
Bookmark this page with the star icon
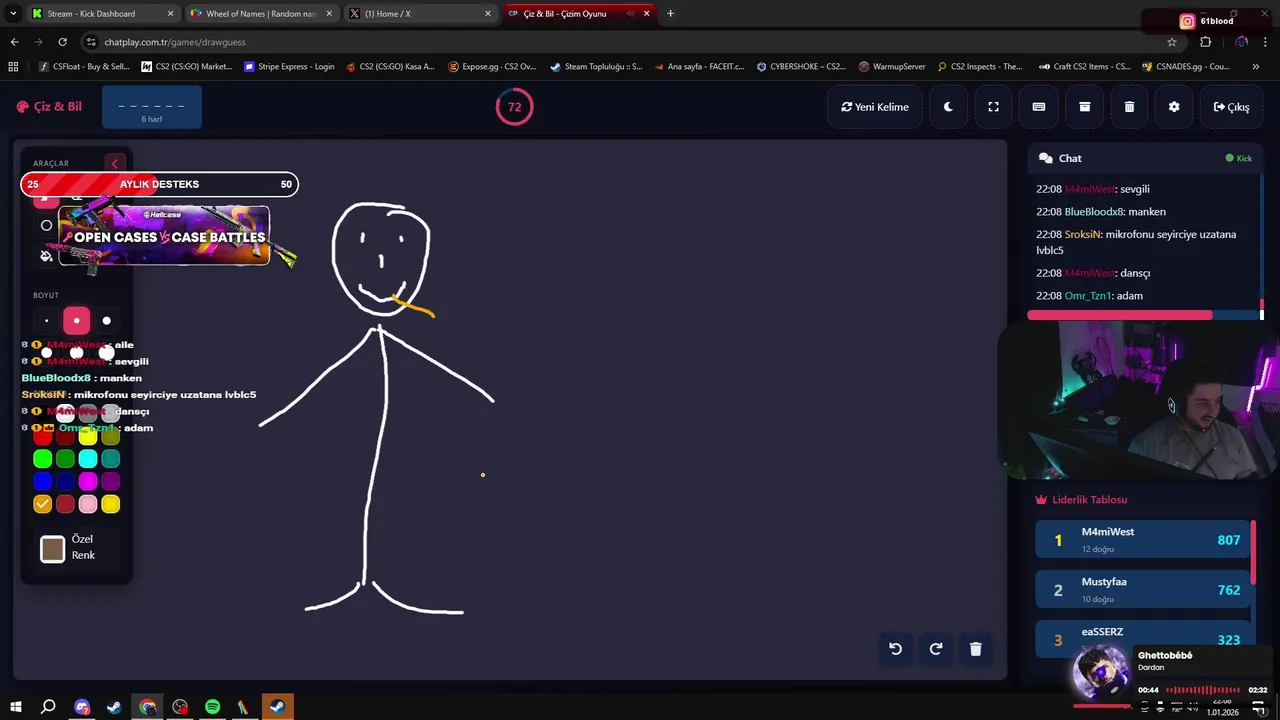[1172, 42]
